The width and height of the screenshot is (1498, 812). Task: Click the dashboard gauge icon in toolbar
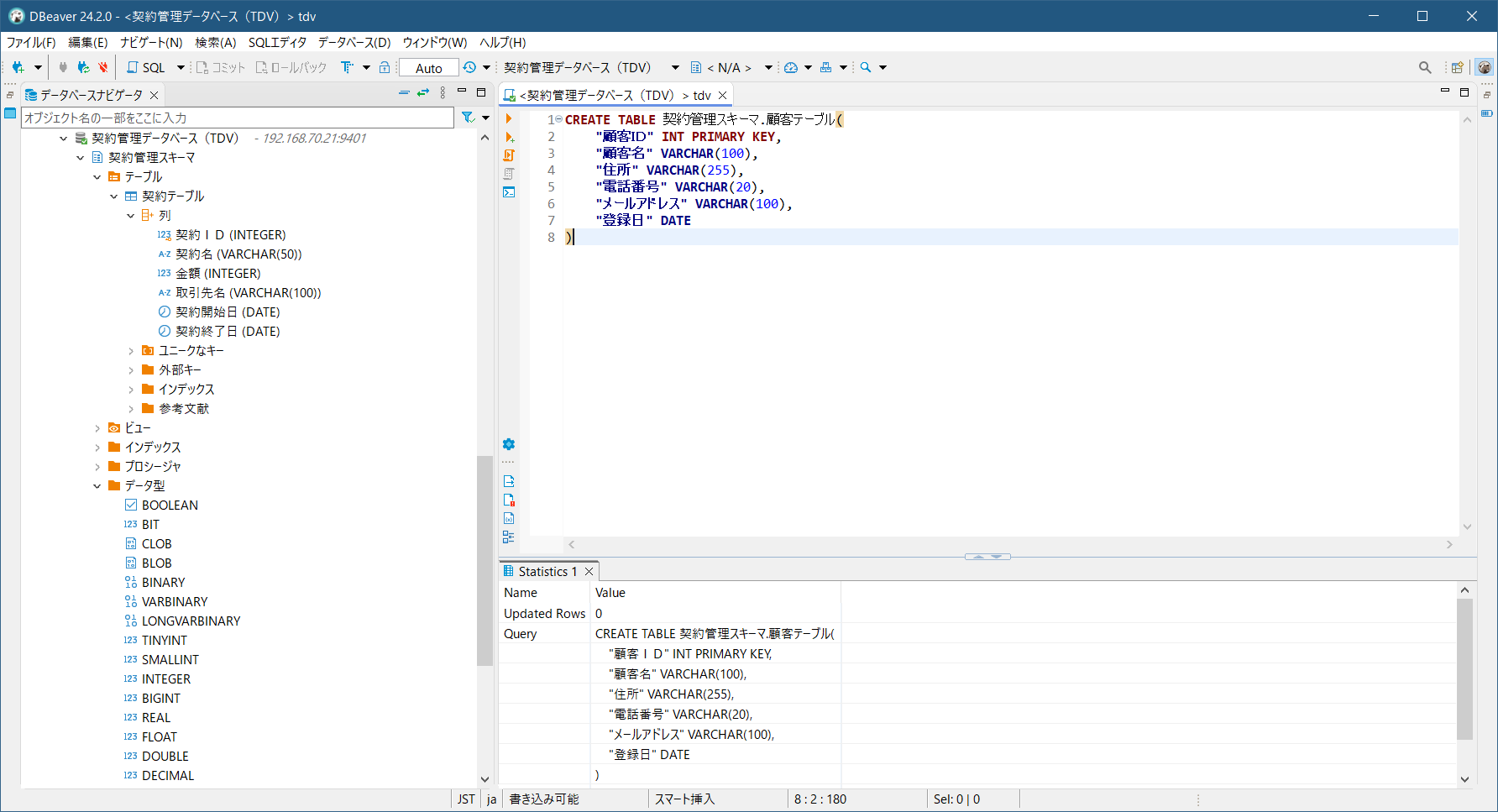[x=791, y=67]
